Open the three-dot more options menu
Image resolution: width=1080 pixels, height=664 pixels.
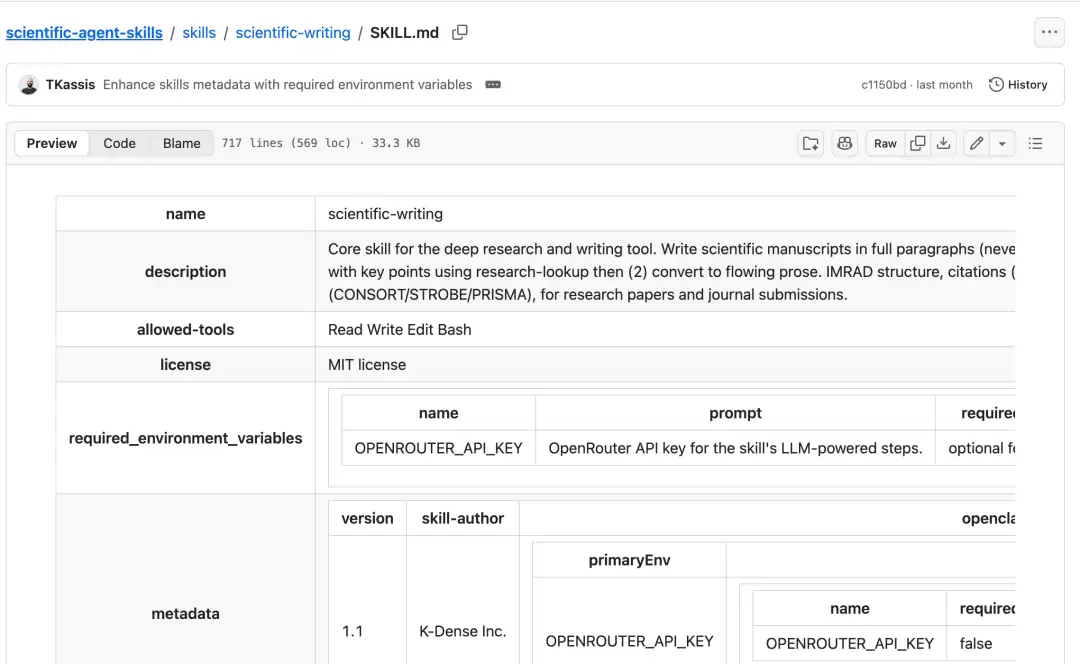(1049, 32)
